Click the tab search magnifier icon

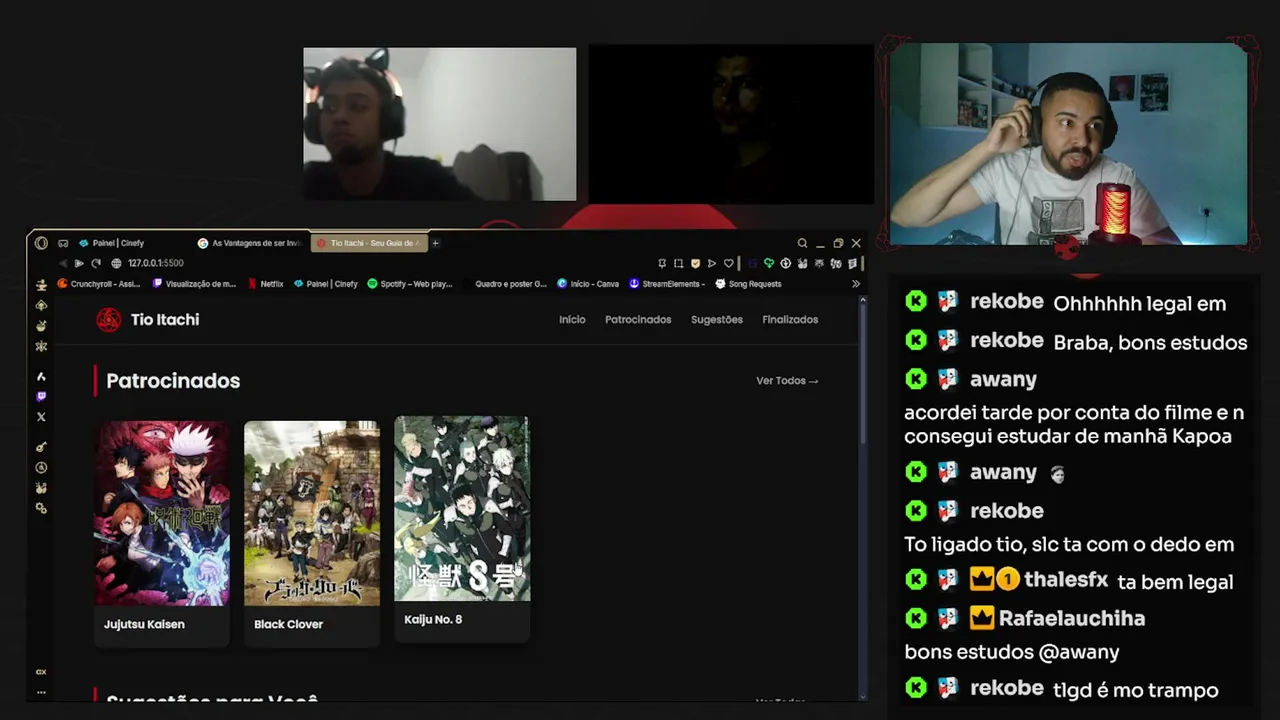pyautogui.click(x=802, y=243)
